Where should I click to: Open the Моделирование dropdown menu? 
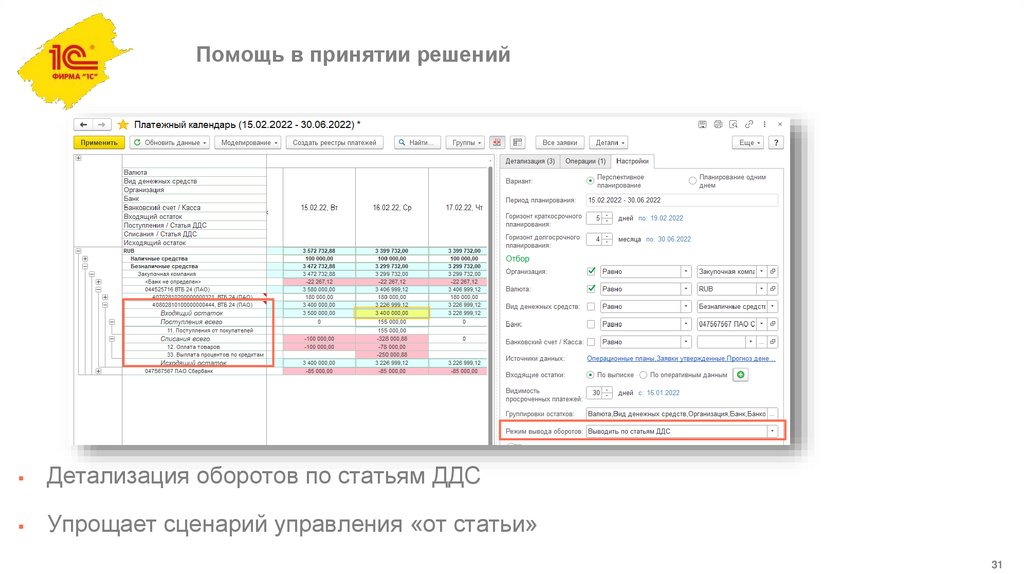[x=249, y=142]
